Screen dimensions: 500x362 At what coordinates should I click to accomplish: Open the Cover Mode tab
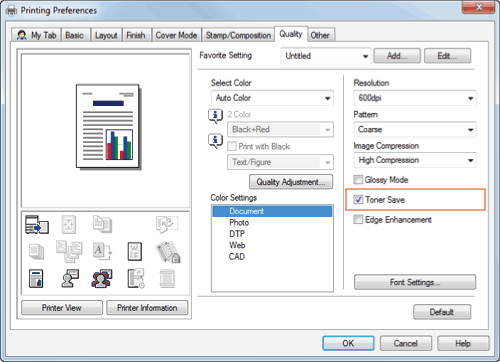176,35
